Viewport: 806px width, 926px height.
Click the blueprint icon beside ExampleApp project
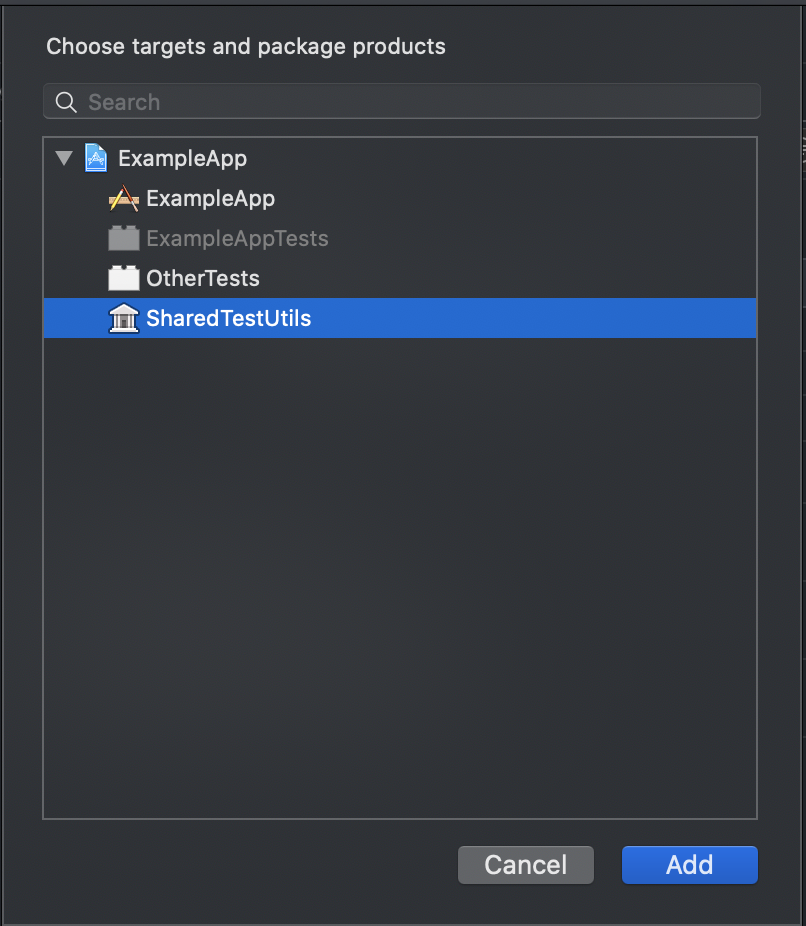[96, 157]
